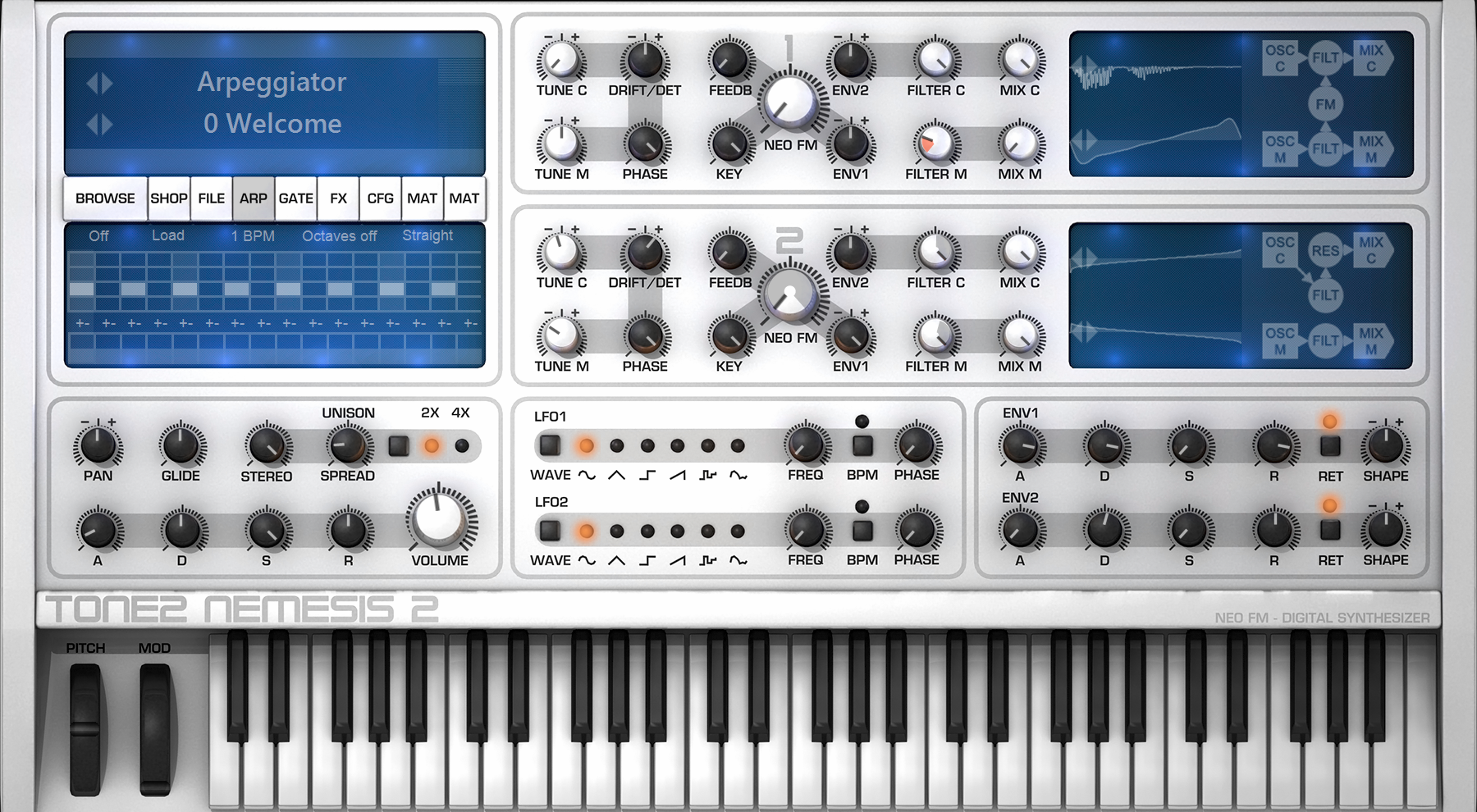Open the SHOP page

[x=168, y=198]
